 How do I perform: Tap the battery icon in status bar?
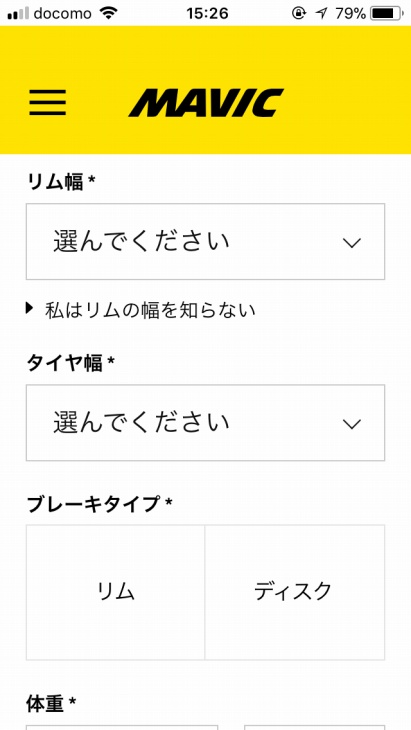pos(386,14)
